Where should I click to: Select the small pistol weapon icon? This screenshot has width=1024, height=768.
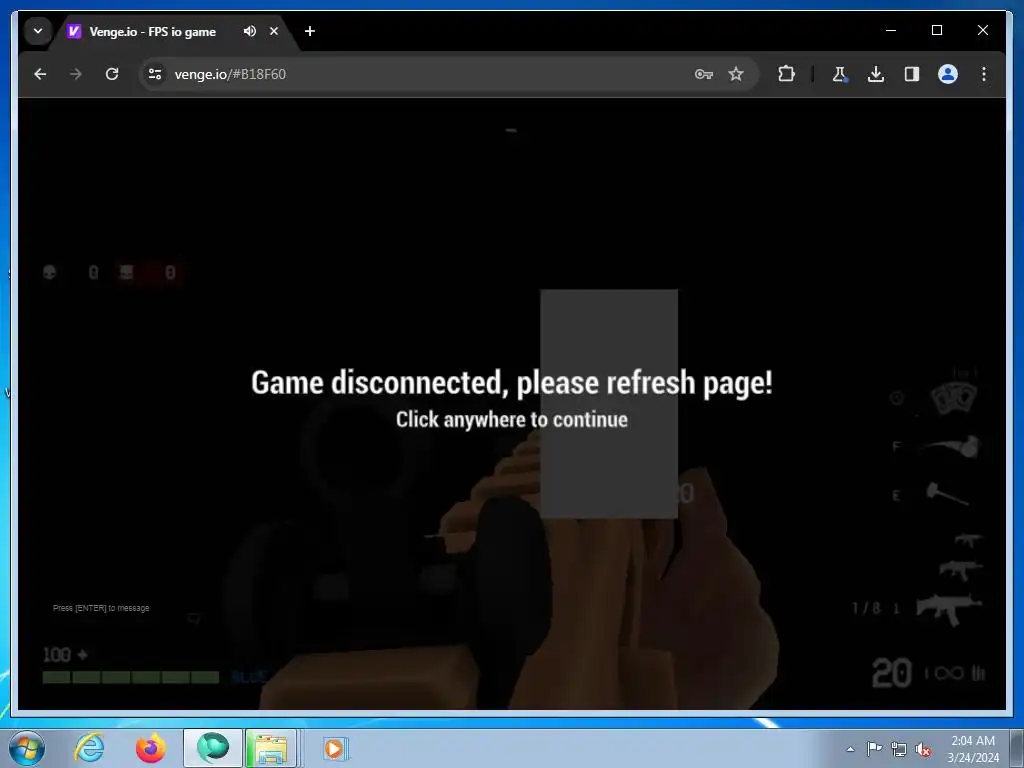coord(968,541)
